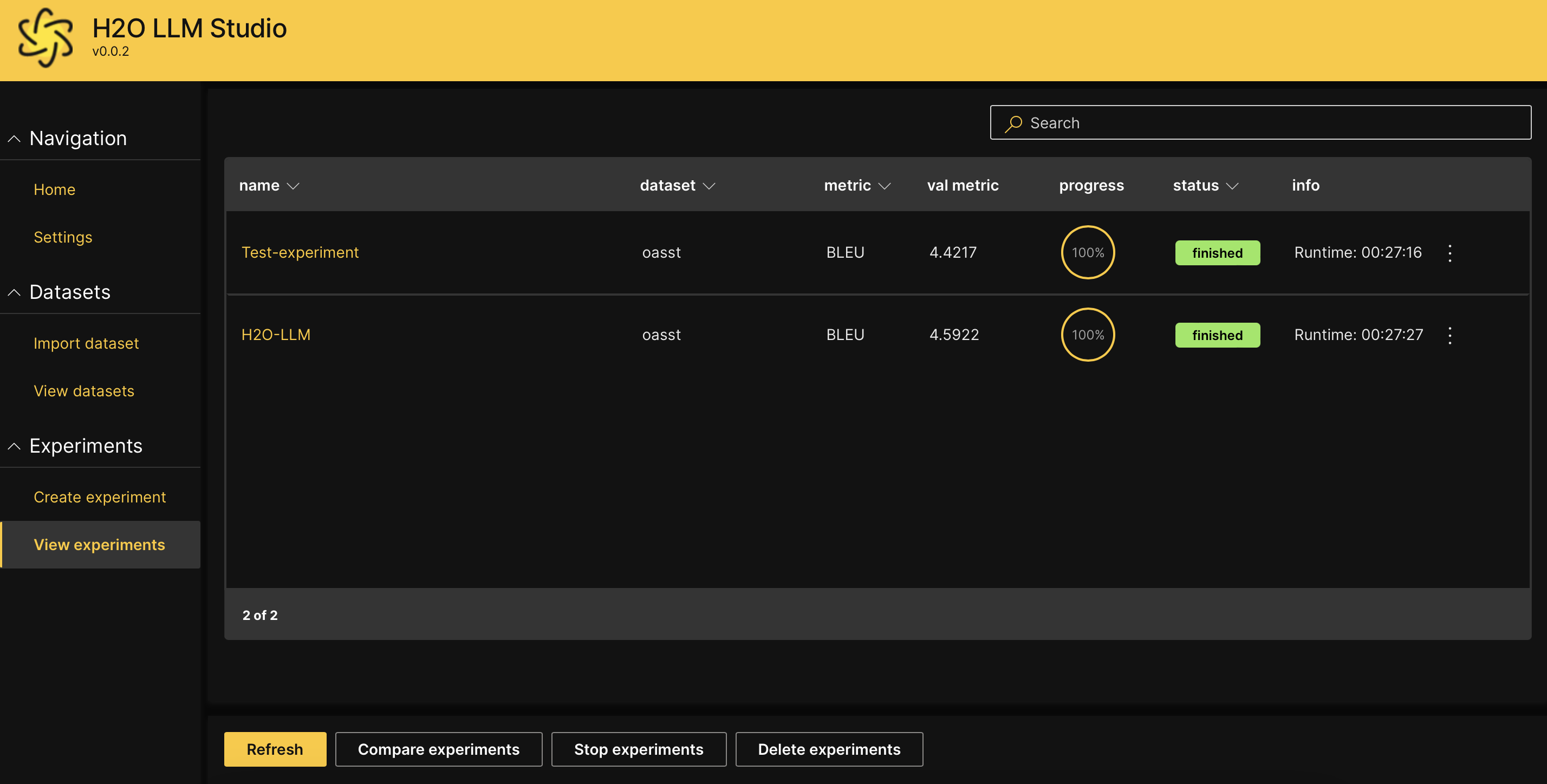Open Settings from the sidebar
The height and width of the screenshot is (784, 1547).
tap(63, 237)
